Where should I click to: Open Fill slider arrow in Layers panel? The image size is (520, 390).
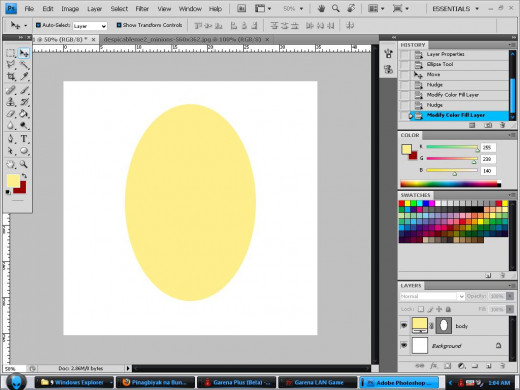click(x=510, y=309)
